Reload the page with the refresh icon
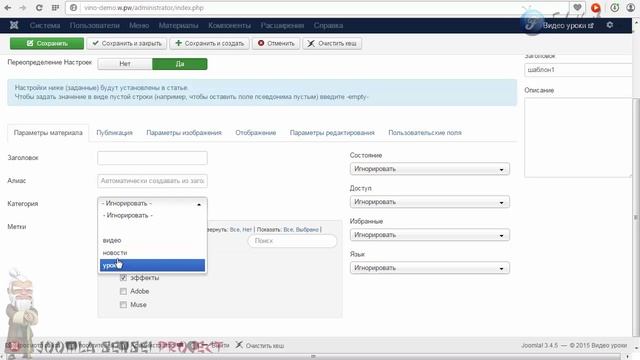 39,8
